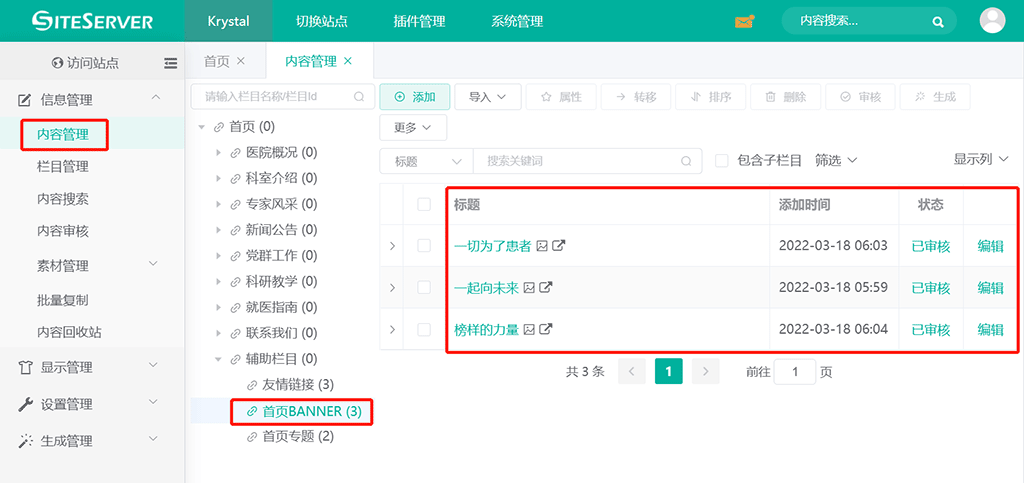This screenshot has width=1024, height=483.
Task: Open external link icon for 榜样的力量
Action: pyautogui.click(x=546, y=330)
